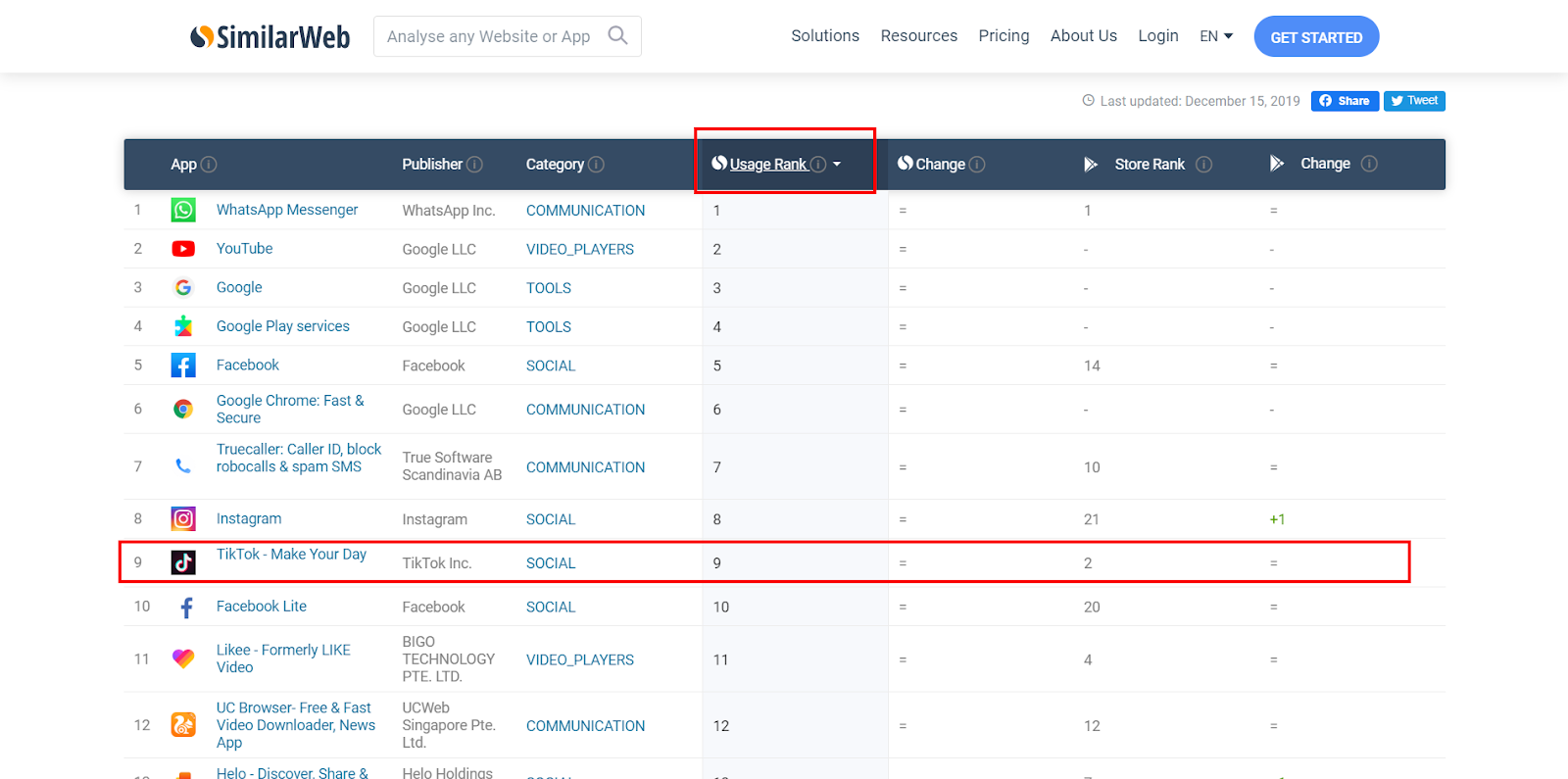Click the SimilarWeb logo

coord(270,37)
